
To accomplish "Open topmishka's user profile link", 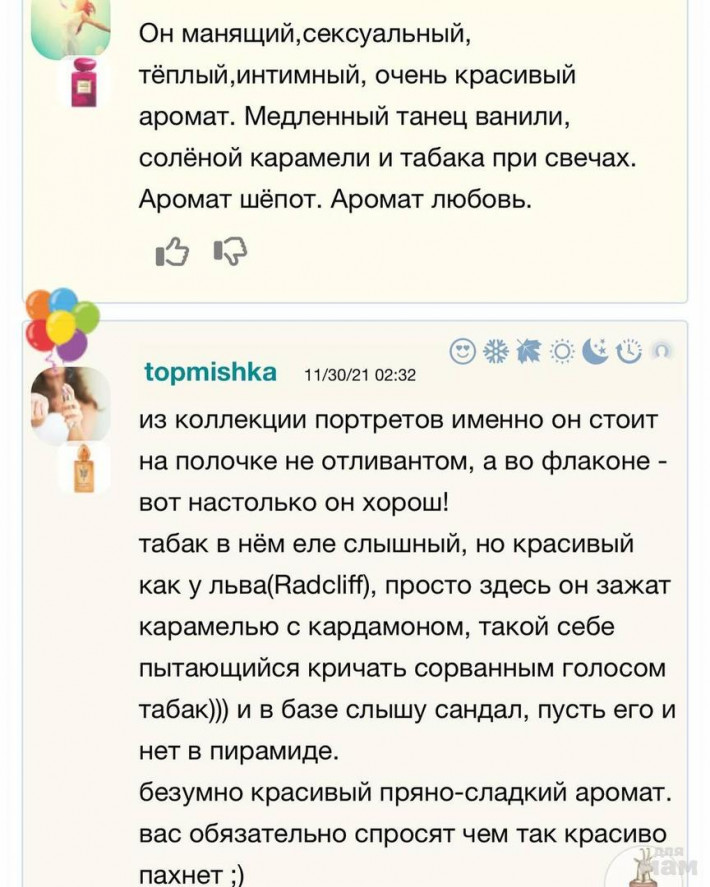I will [210, 372].
